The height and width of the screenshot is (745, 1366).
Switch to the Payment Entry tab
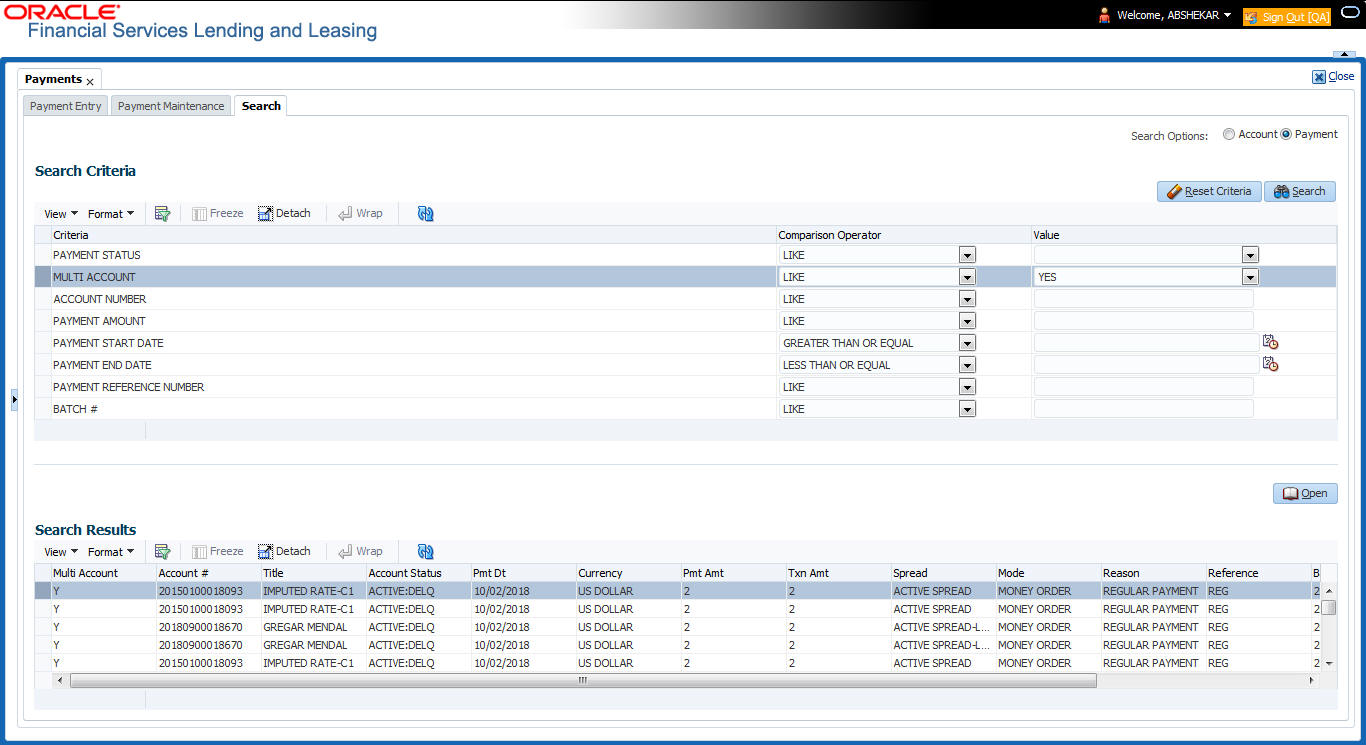pyautogui.click(x=66, y=106)
